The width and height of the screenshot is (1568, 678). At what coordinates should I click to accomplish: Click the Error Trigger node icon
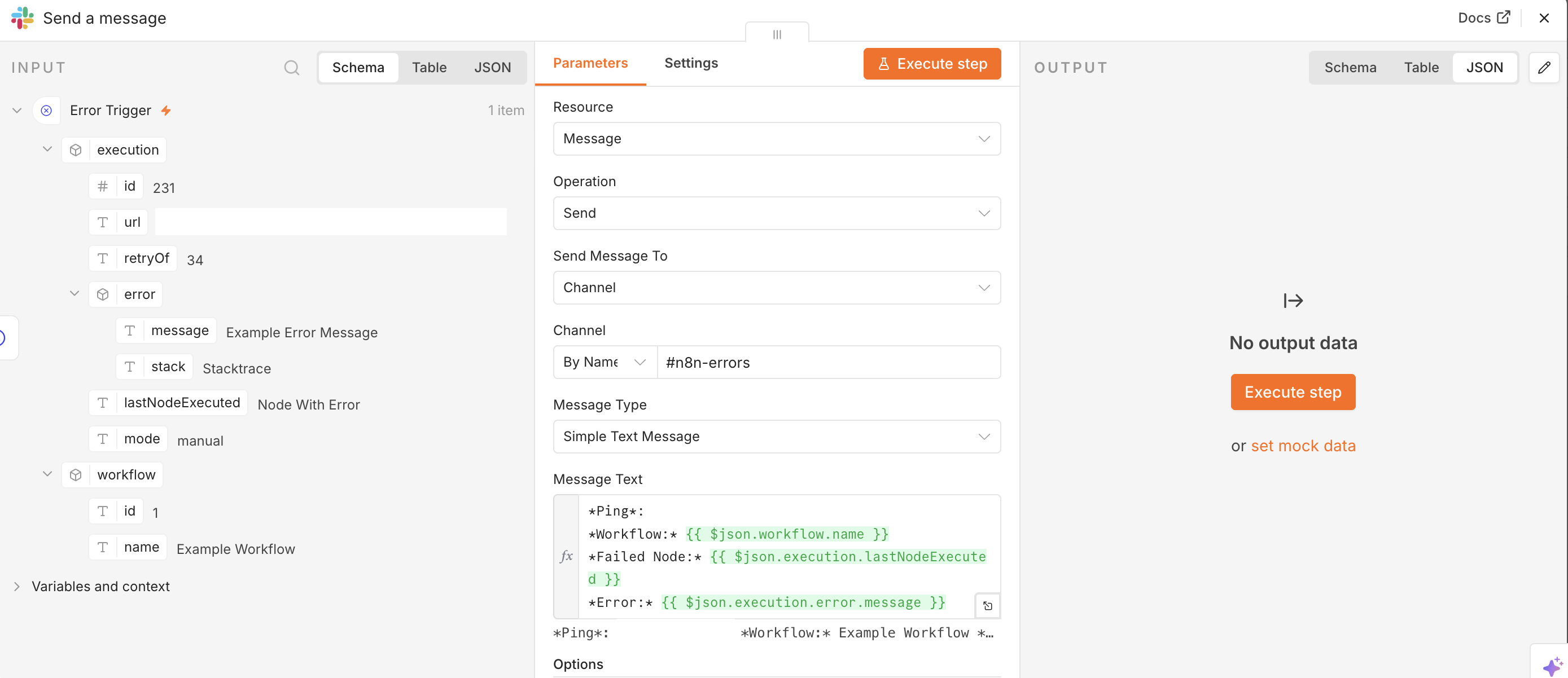pyautogui.click(x=46, y=111)
